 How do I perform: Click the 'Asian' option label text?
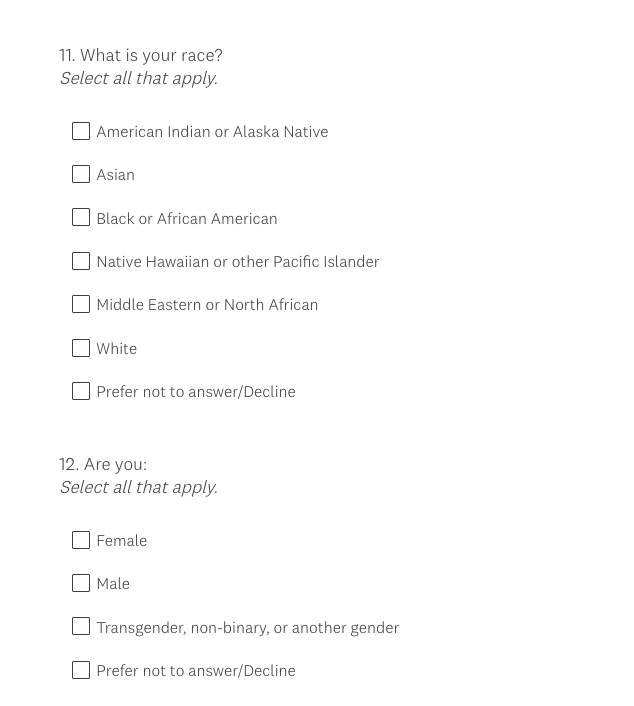coord(115,175)
